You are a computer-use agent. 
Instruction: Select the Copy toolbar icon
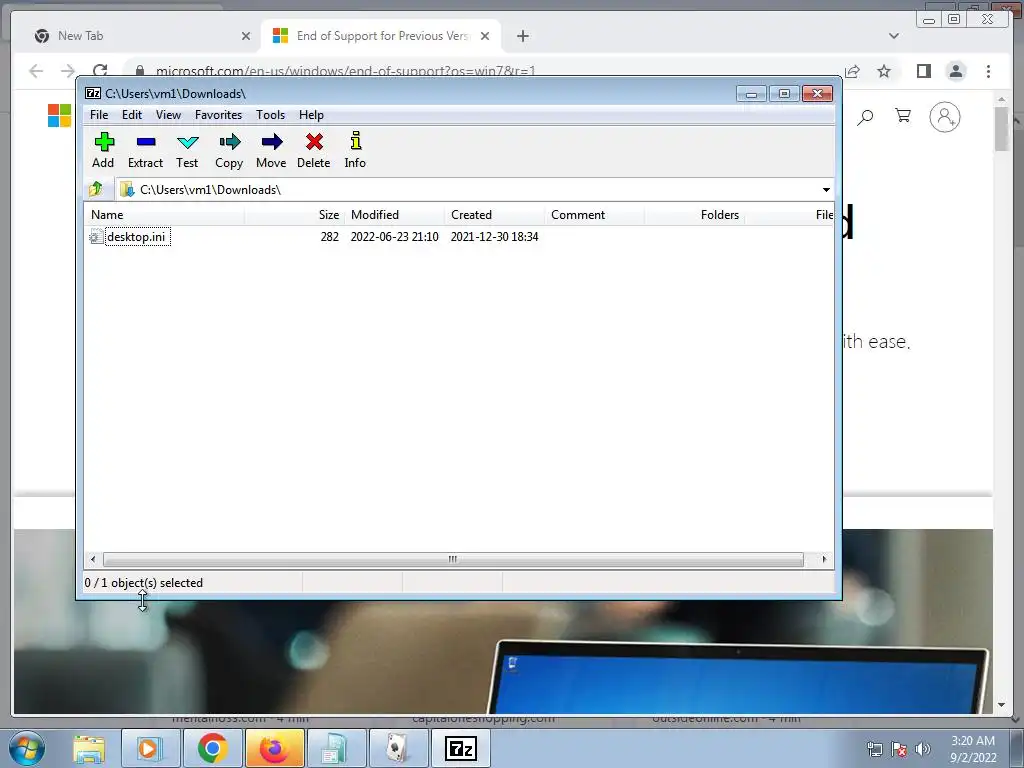pos(229,150)
